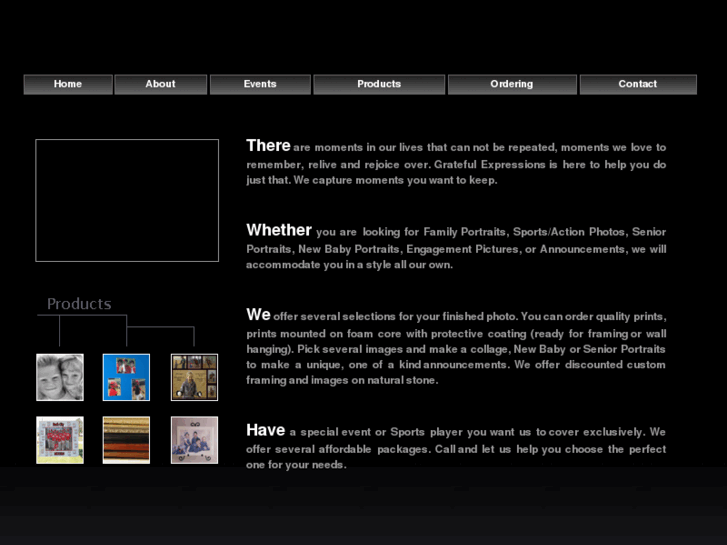Open black-and-white children portrait thumbnail

point(60,377)
